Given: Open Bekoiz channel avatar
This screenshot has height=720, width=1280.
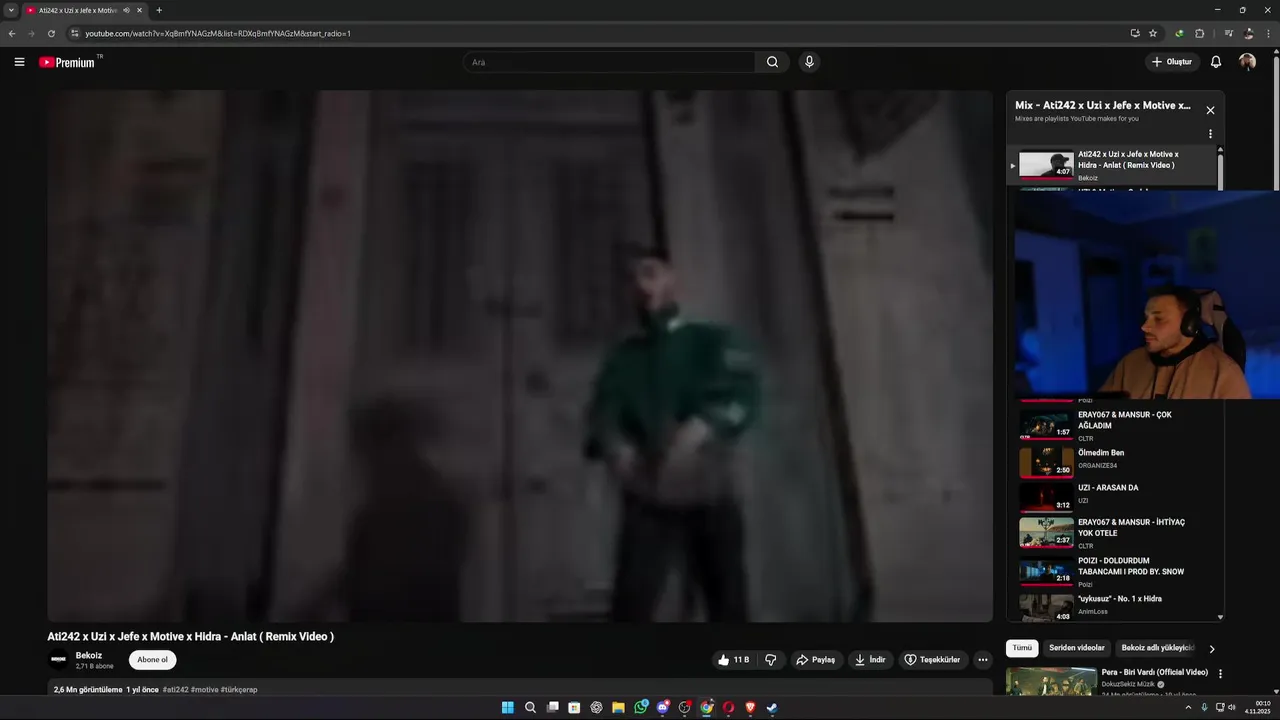Looking at the screenshot, I should tap(59, 660).
